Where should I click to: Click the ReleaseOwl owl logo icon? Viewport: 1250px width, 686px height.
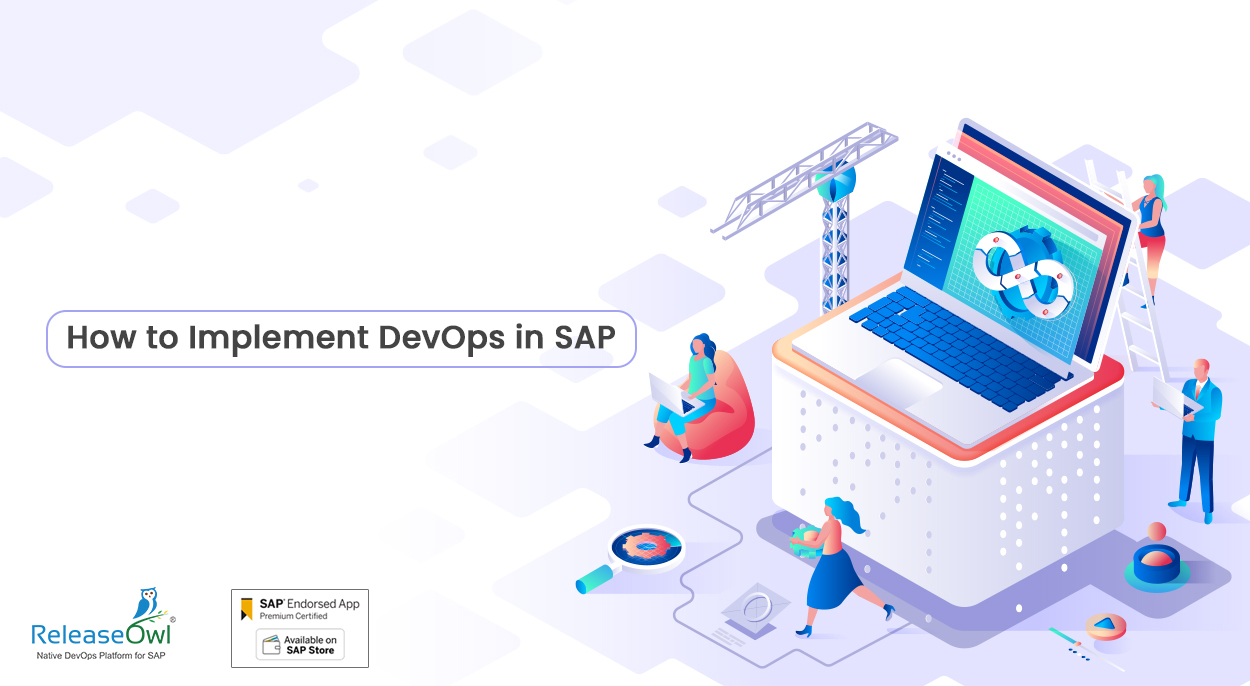pos(147,604)
